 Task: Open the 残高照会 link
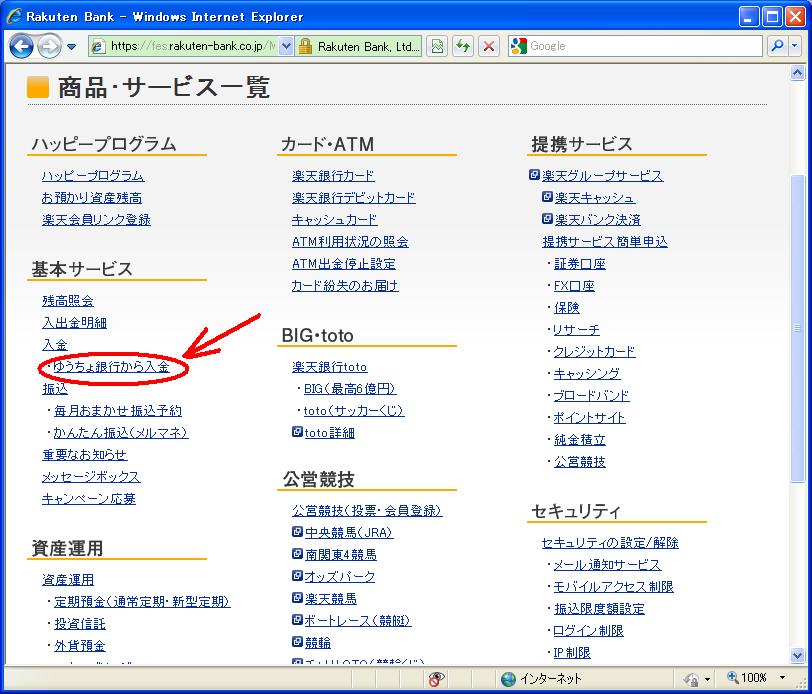(x=68, y=301)
